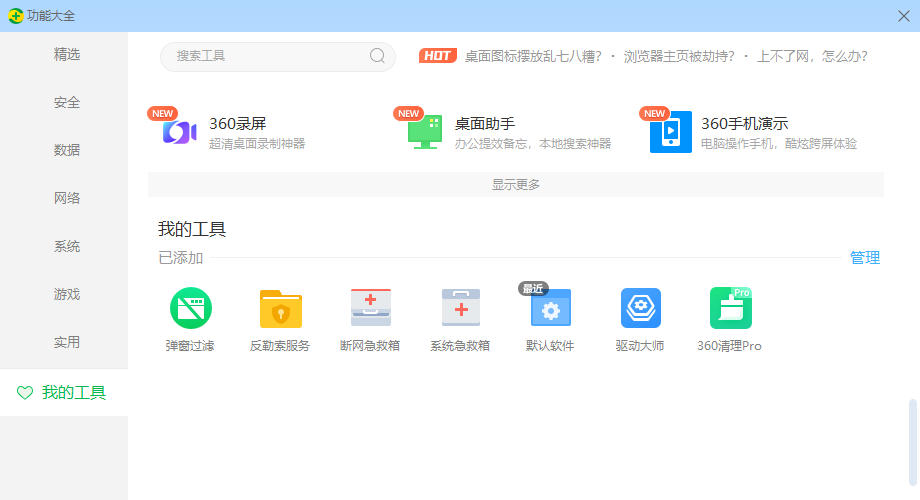Image resolution: width=920 pixels, height=500 pixels.
Task: Launch the 360清理Pro icon
Action: [730, 308]
